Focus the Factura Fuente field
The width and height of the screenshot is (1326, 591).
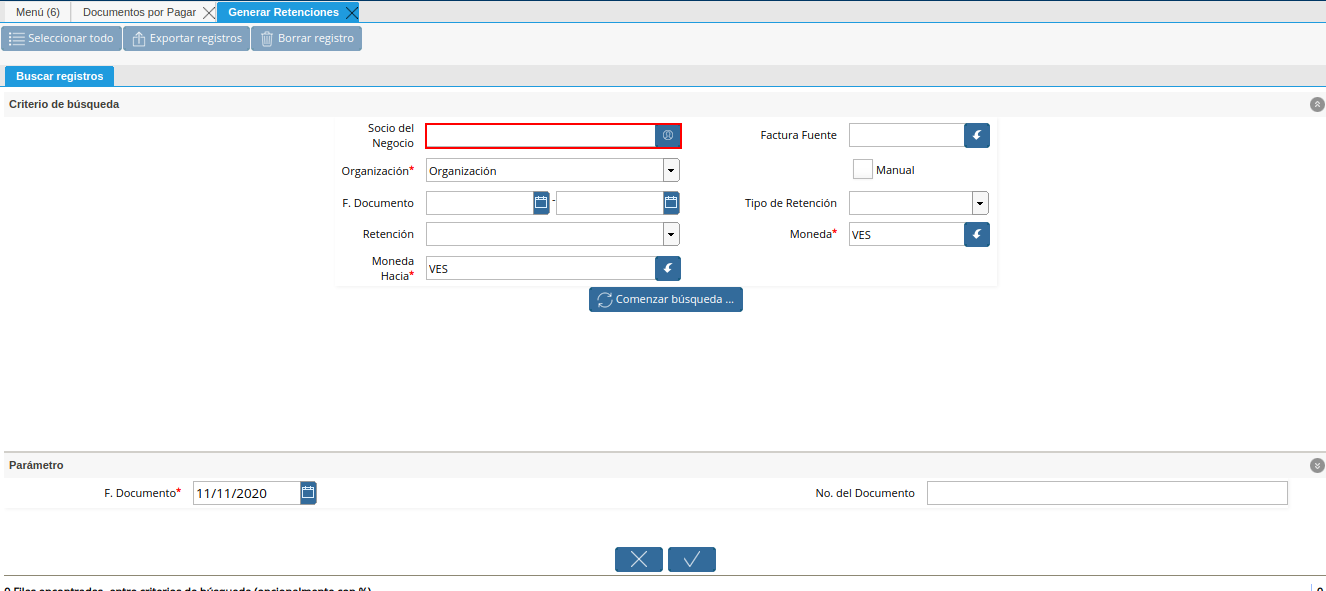[907, 135]
